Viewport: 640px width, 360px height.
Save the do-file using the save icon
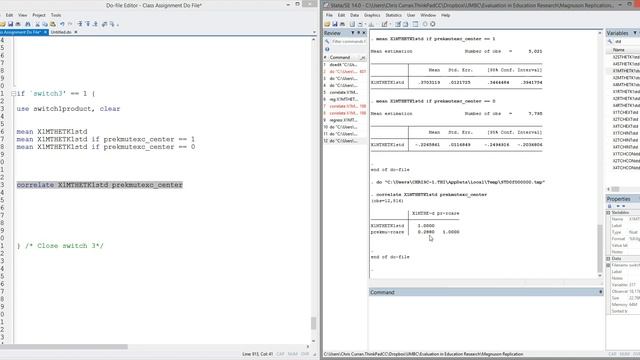click(11, 24)
